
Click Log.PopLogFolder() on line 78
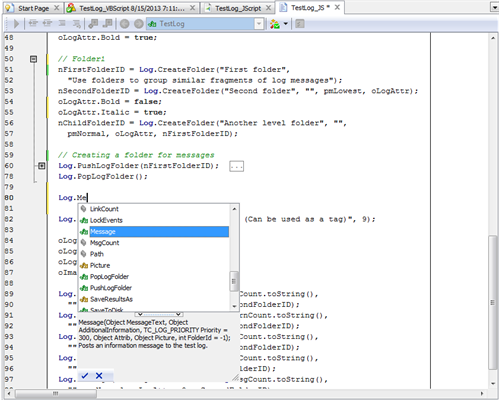[103, 176]
